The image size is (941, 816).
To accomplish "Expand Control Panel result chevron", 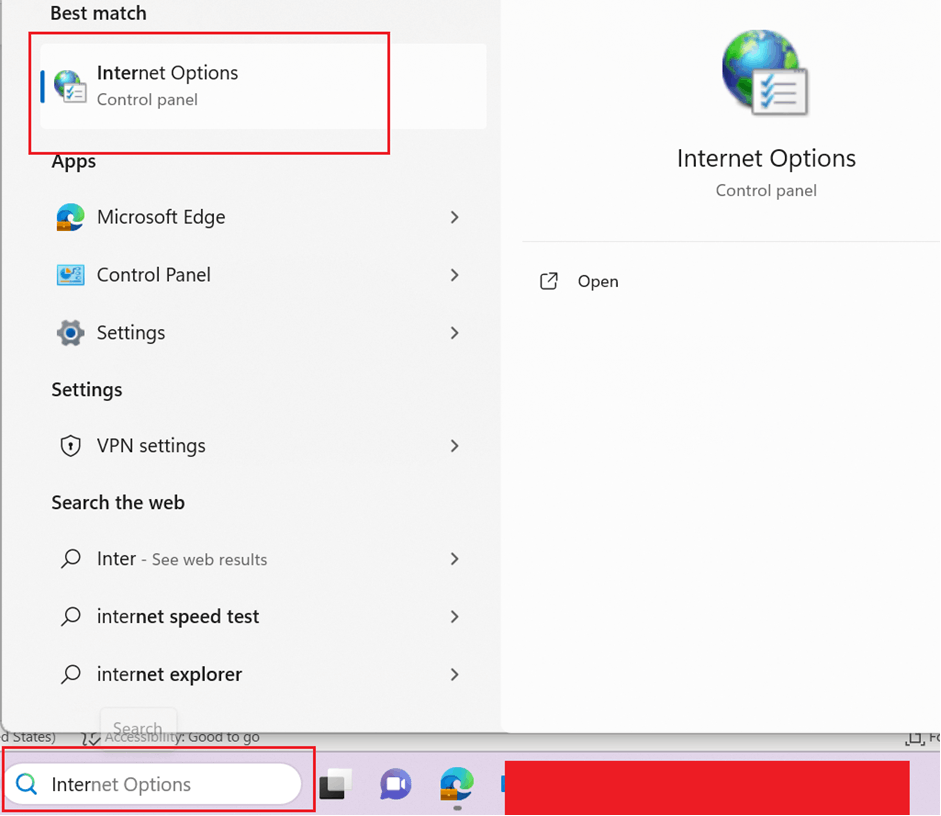I will tap(454, 275).
